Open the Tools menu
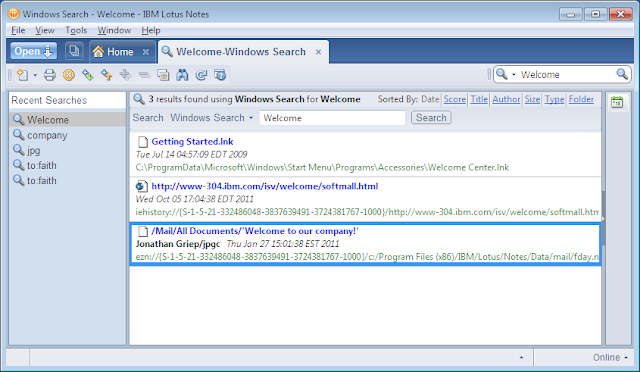The image size is (640, 372). tap(76, 30)
